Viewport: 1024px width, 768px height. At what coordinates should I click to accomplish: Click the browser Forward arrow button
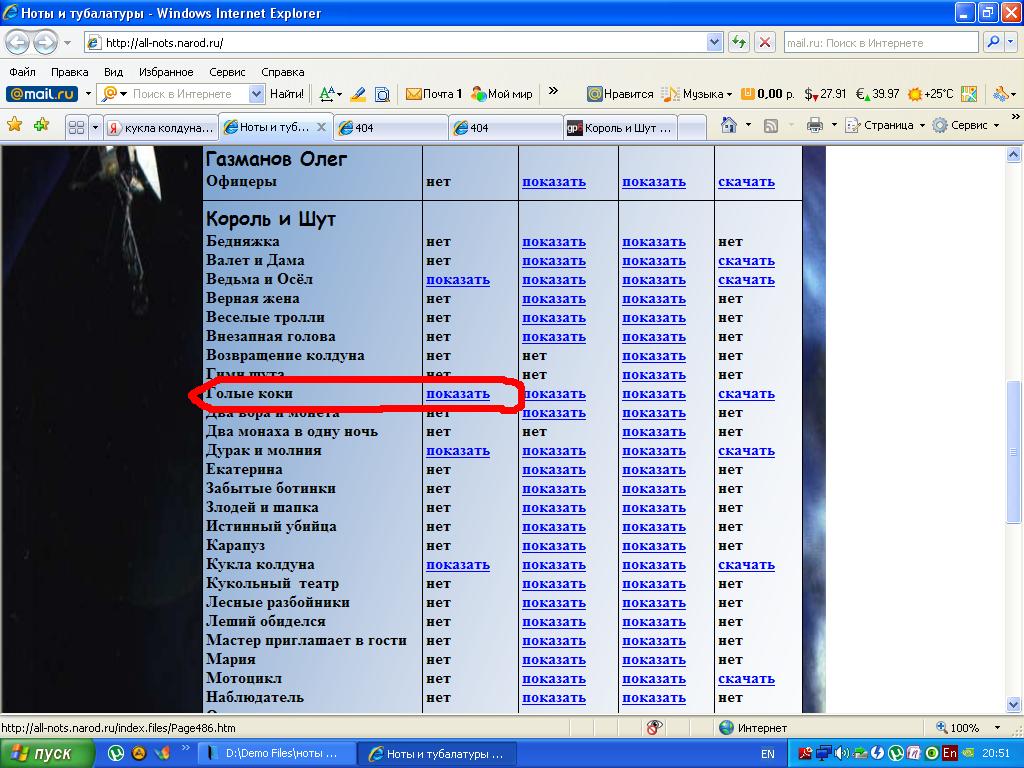45,43
